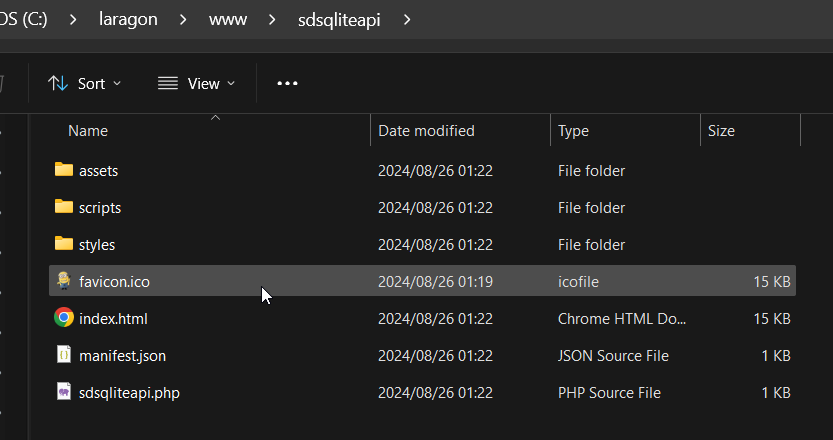Open the View dropdown
Viewport: 833px width, 440px height.
(x=197, y=84)
